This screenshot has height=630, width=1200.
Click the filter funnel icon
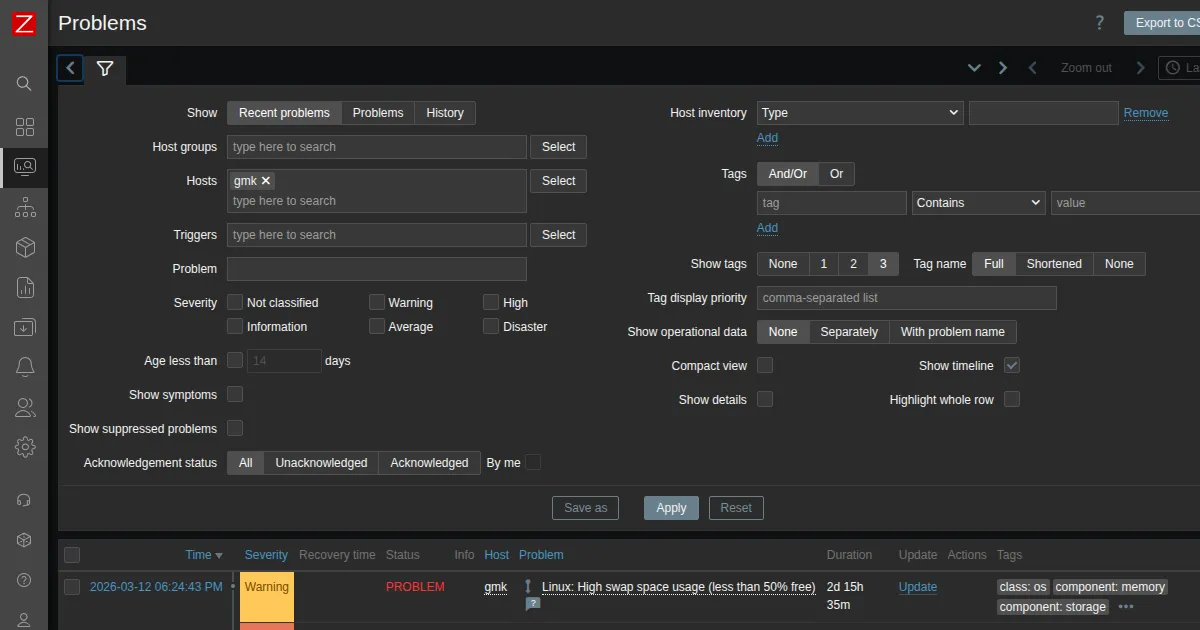105,68
